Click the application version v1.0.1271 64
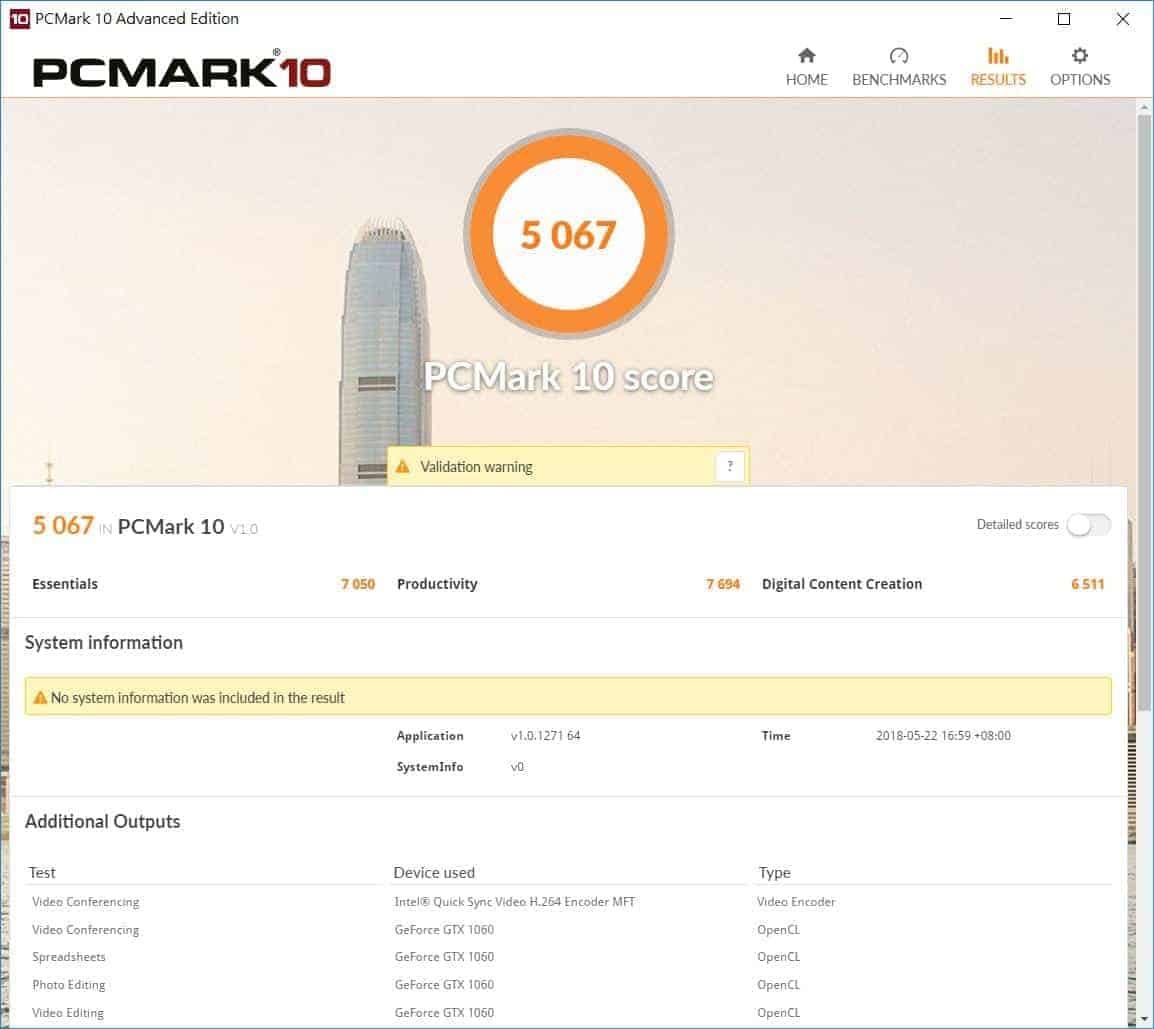The image size is (1154, 1029). pos(545,736)
